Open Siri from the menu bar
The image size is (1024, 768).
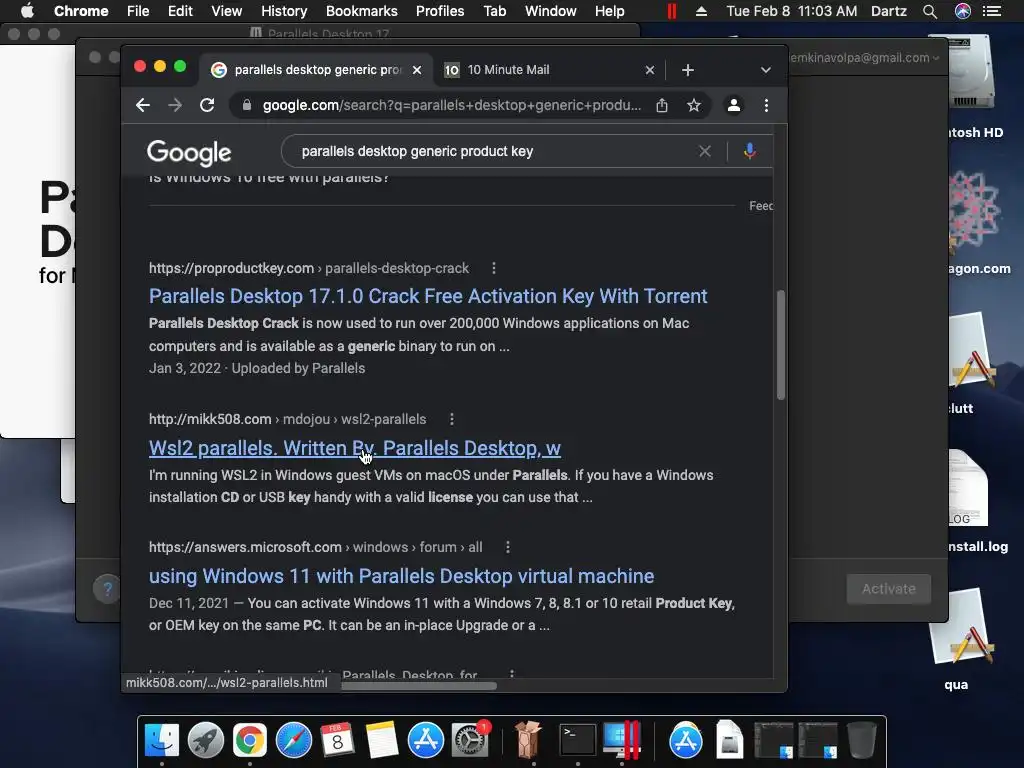click(x=963, y=11)
